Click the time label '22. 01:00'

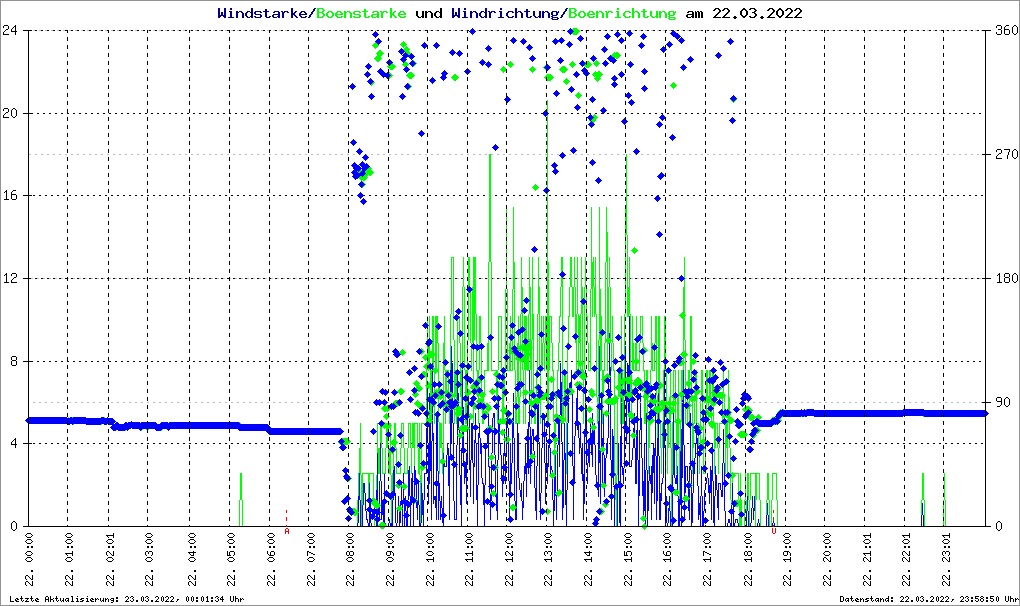point(69,560)
